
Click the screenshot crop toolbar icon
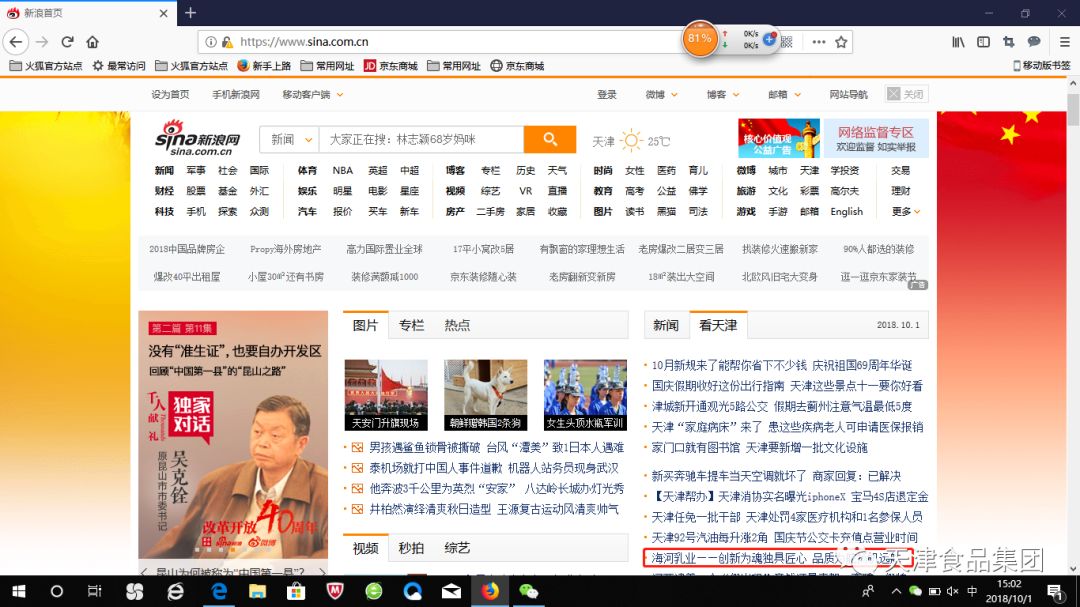pyautogui.click(x=1009, y=42)
